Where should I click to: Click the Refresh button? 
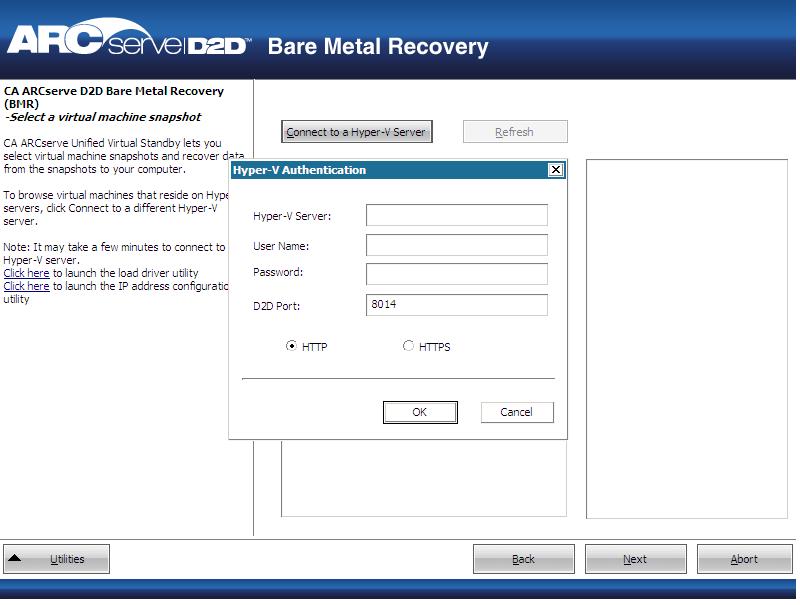[514, 131]
